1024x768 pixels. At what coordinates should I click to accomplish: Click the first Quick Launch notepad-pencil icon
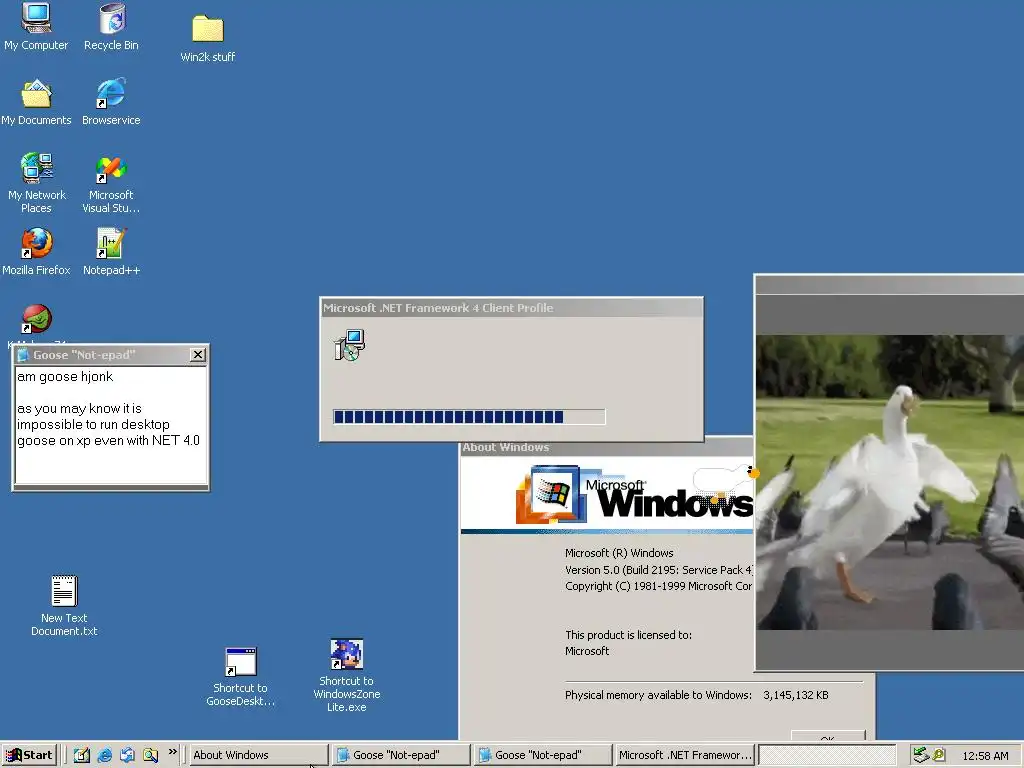82,755
